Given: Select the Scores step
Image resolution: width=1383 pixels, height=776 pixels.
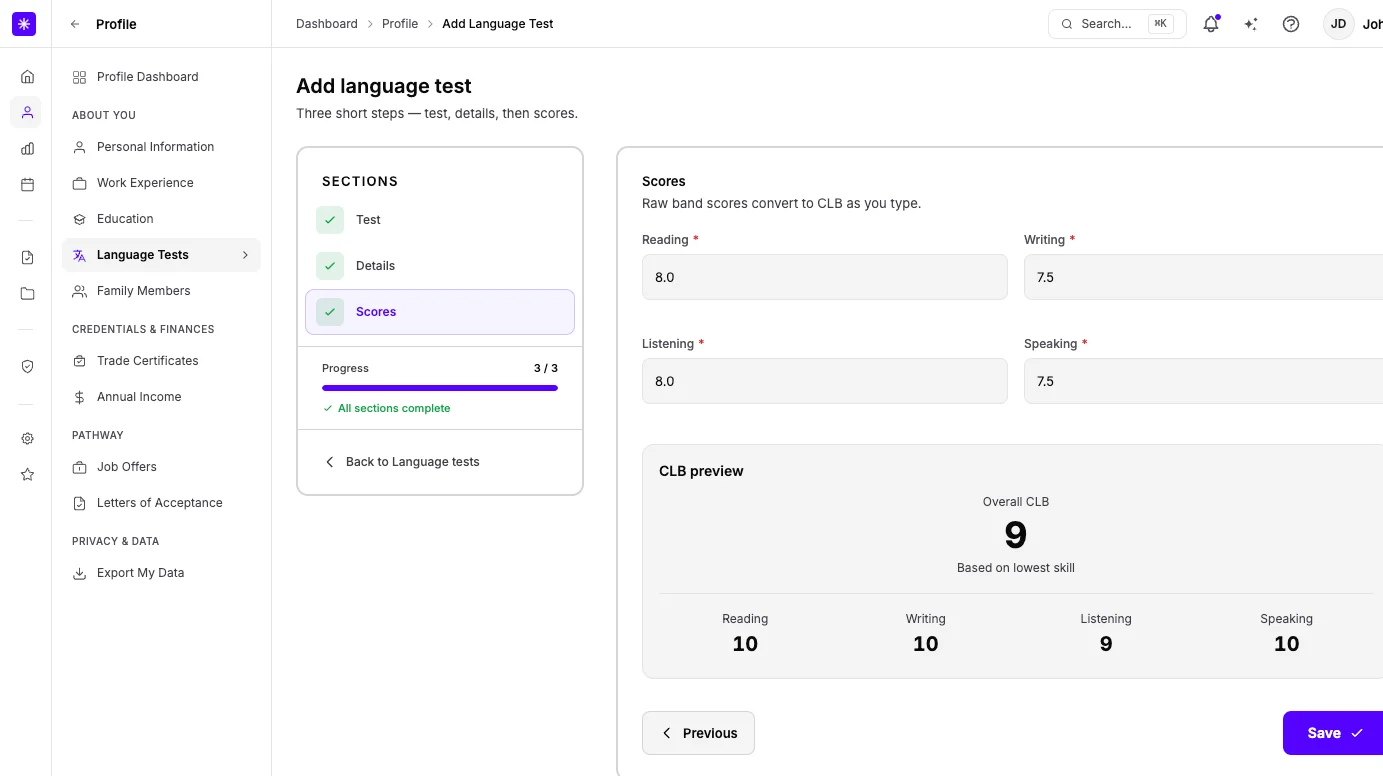Looking at the screenshot, I should tap(440, 312).
